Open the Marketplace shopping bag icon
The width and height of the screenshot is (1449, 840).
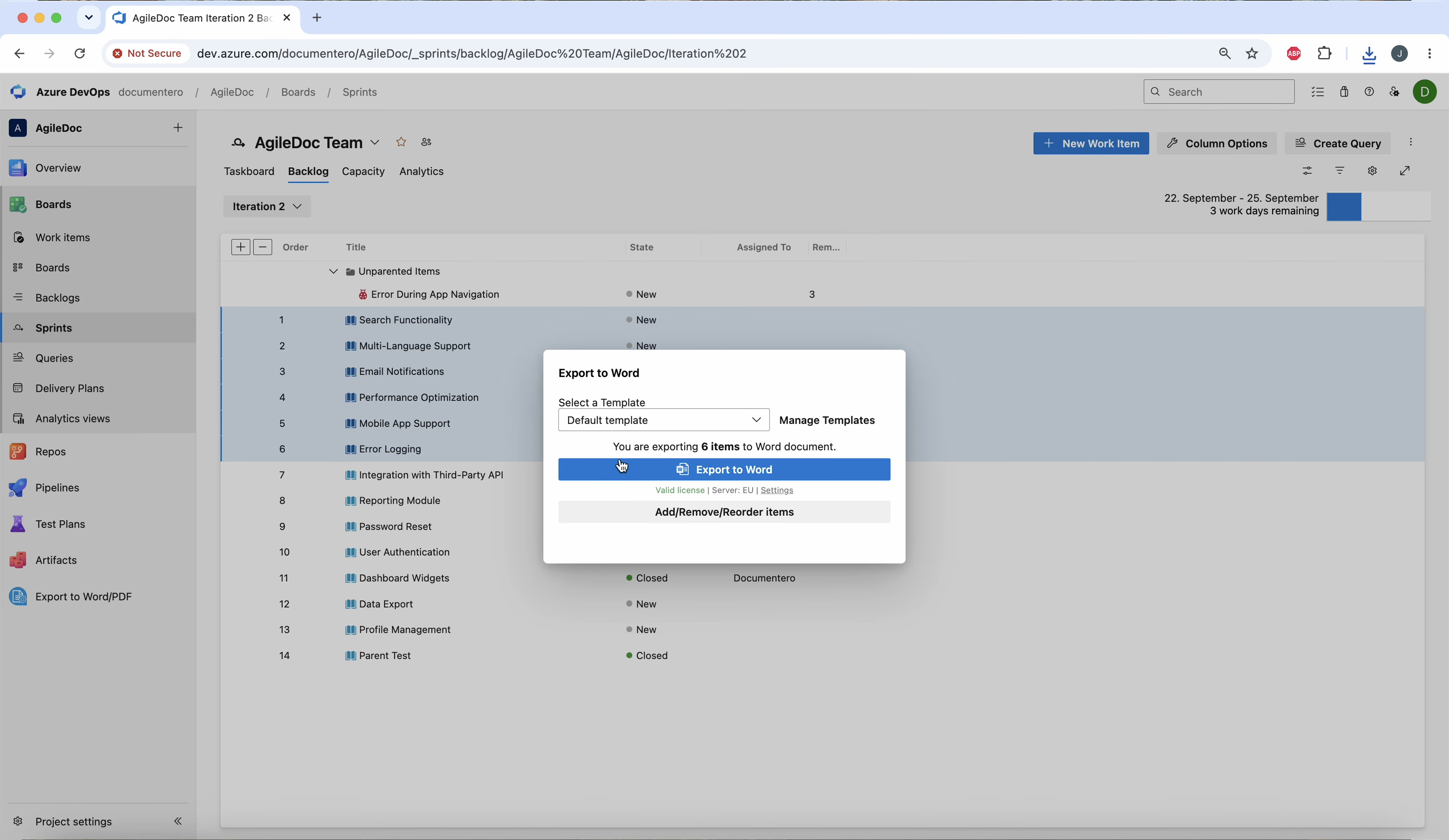1344,92
